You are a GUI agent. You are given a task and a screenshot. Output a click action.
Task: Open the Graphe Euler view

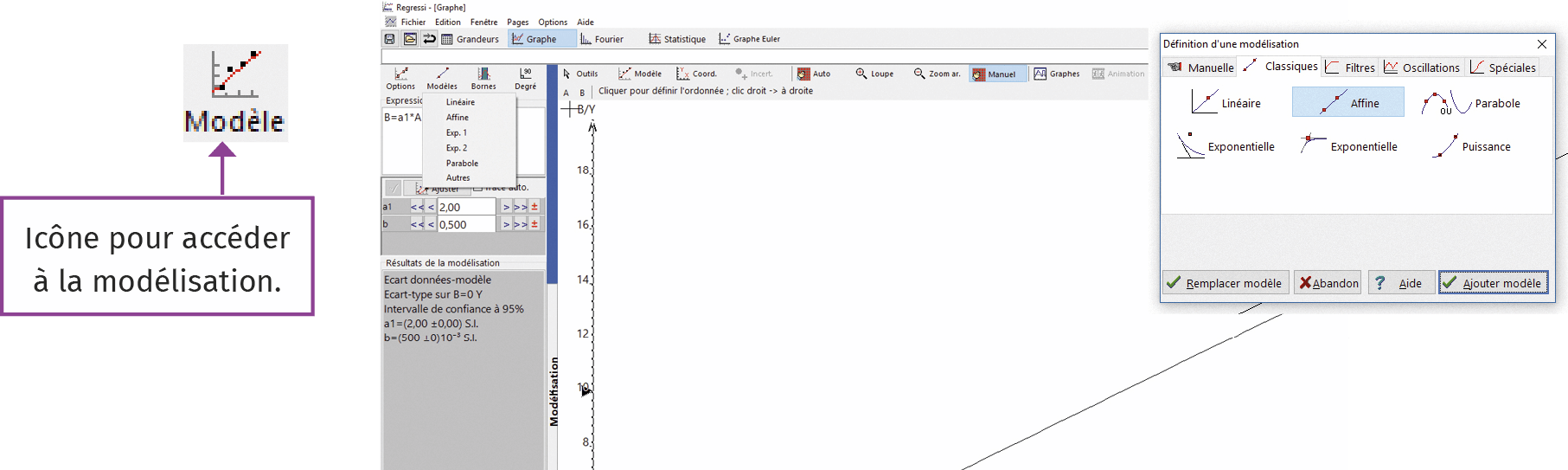pyautogui.click(x=749, y=39)
